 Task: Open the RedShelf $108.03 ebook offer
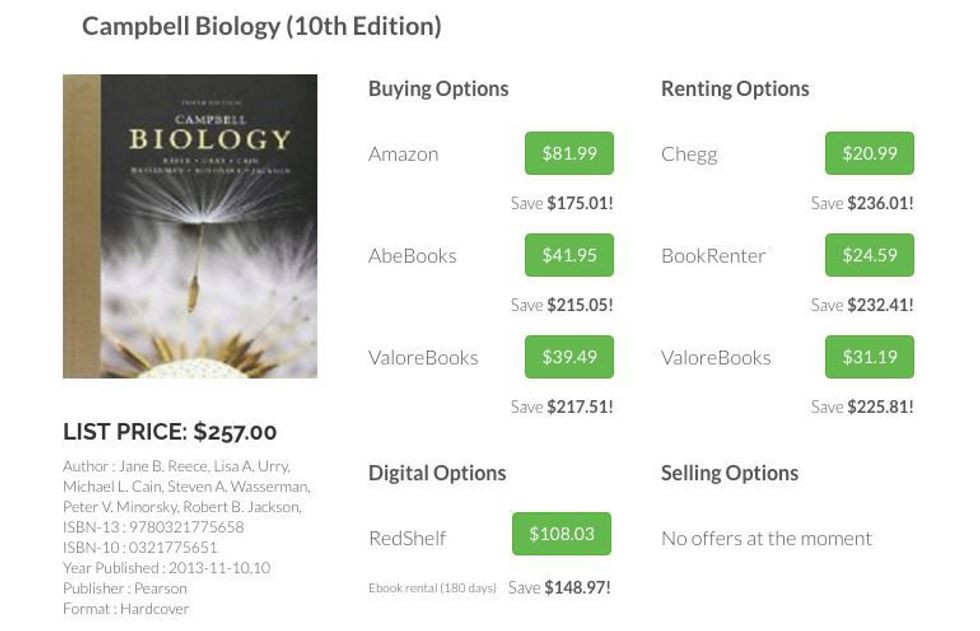[561, 534]
